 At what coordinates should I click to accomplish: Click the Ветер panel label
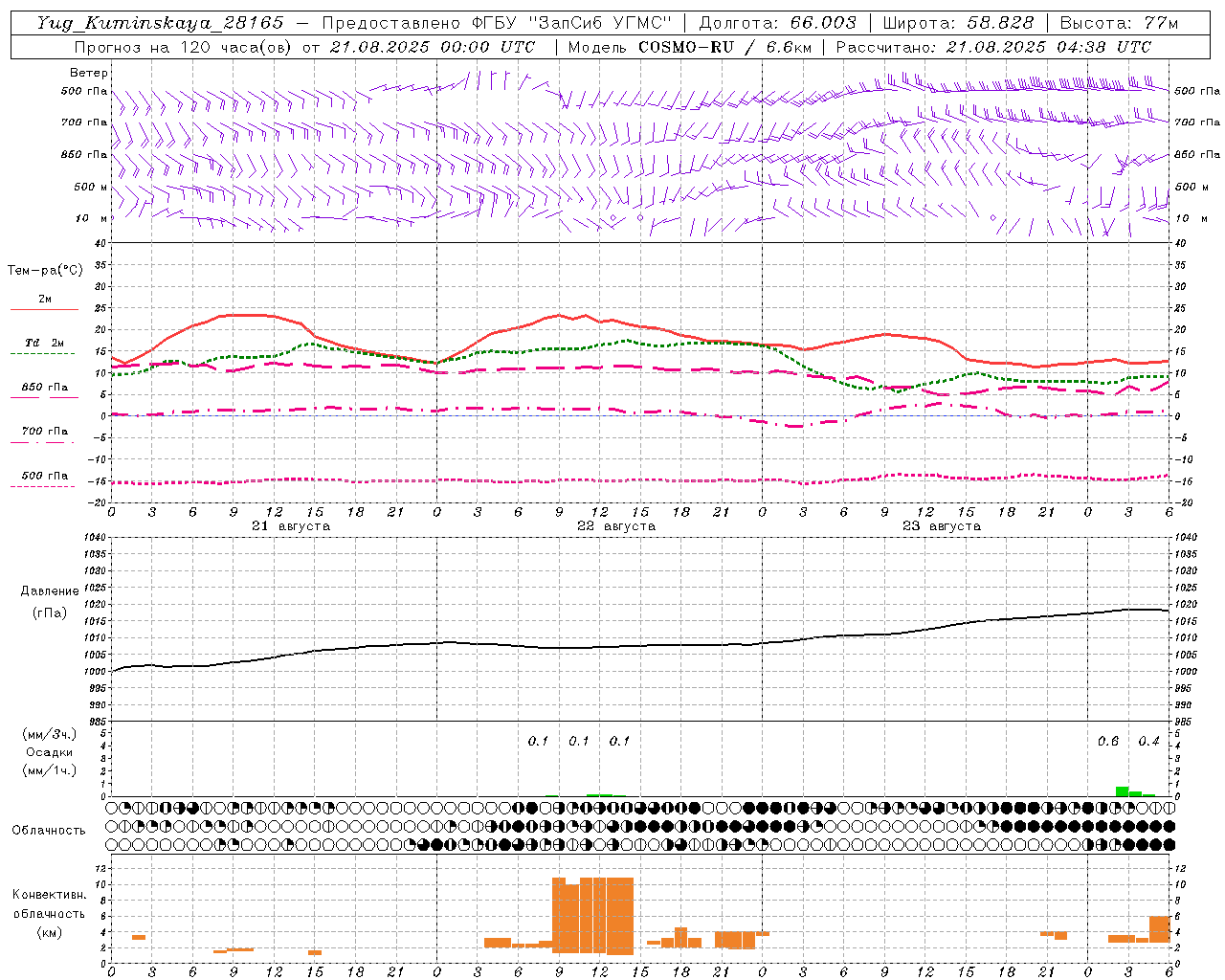[89, 73]
